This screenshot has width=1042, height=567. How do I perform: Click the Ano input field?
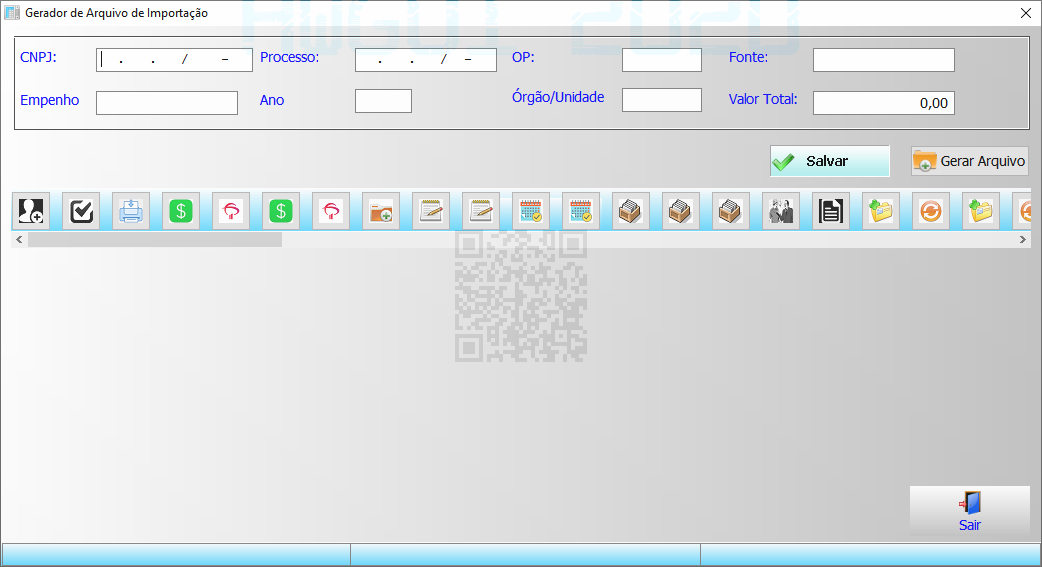(383, 101)
